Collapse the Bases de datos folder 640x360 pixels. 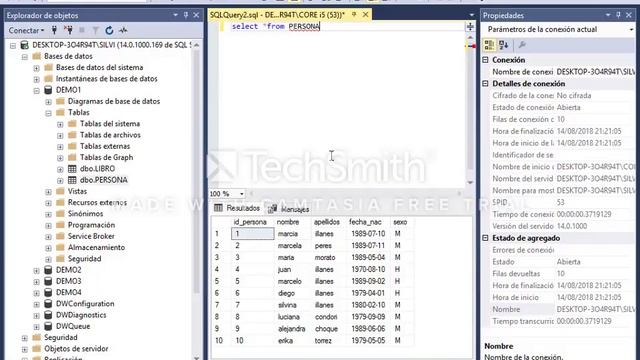(24, 57)
